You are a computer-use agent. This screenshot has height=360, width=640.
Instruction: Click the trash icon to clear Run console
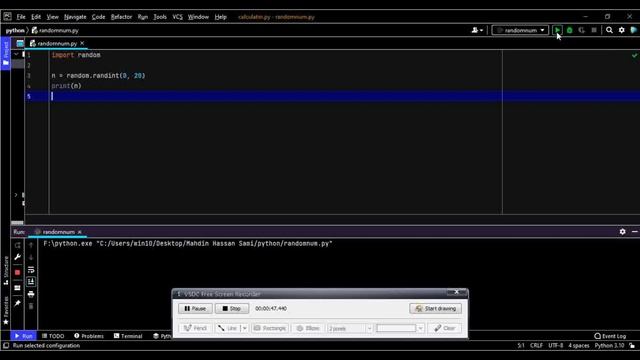click(x=31, y=306)
